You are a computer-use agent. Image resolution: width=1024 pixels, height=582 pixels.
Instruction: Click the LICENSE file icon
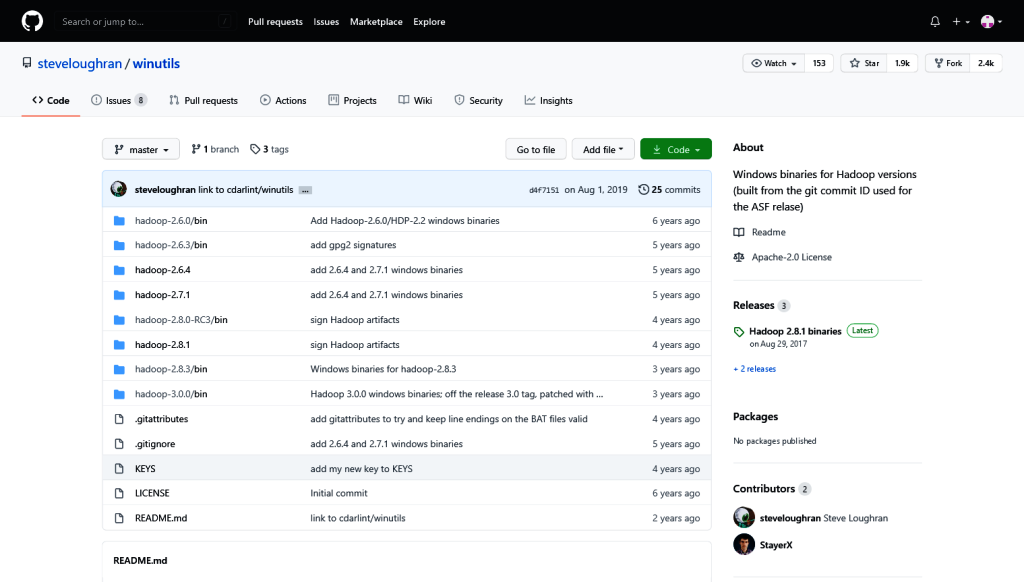point(119,494)
